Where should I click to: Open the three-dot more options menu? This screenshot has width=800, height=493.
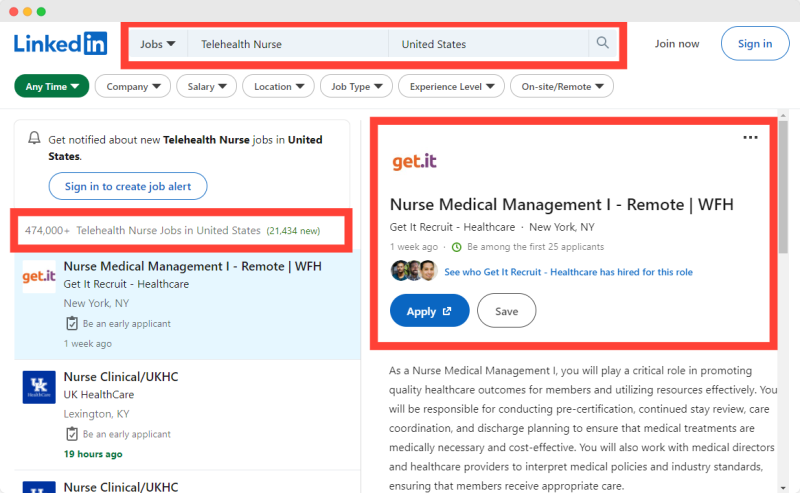750,137
